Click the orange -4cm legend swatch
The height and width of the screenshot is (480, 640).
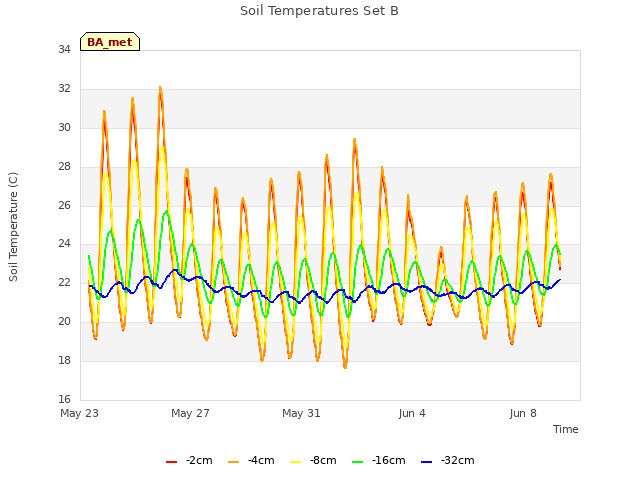pyautogui.click(x=233, y=462)
